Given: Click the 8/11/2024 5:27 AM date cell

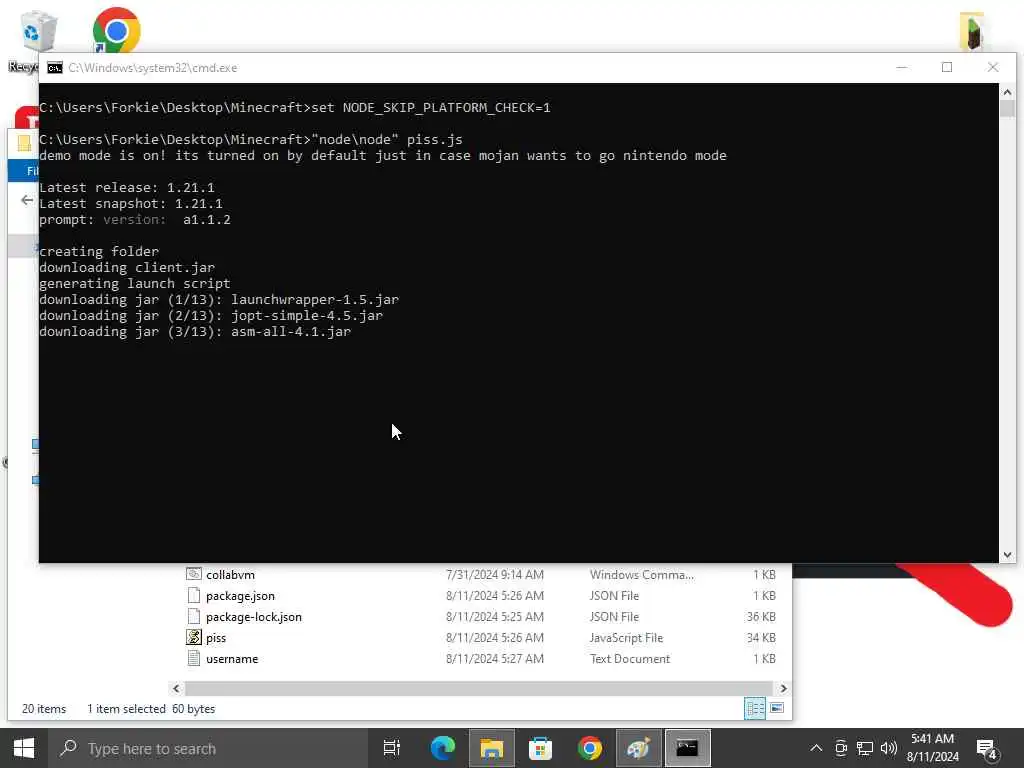Looking at the screenshot, I should pyautogui.click(x=494, y=658).
